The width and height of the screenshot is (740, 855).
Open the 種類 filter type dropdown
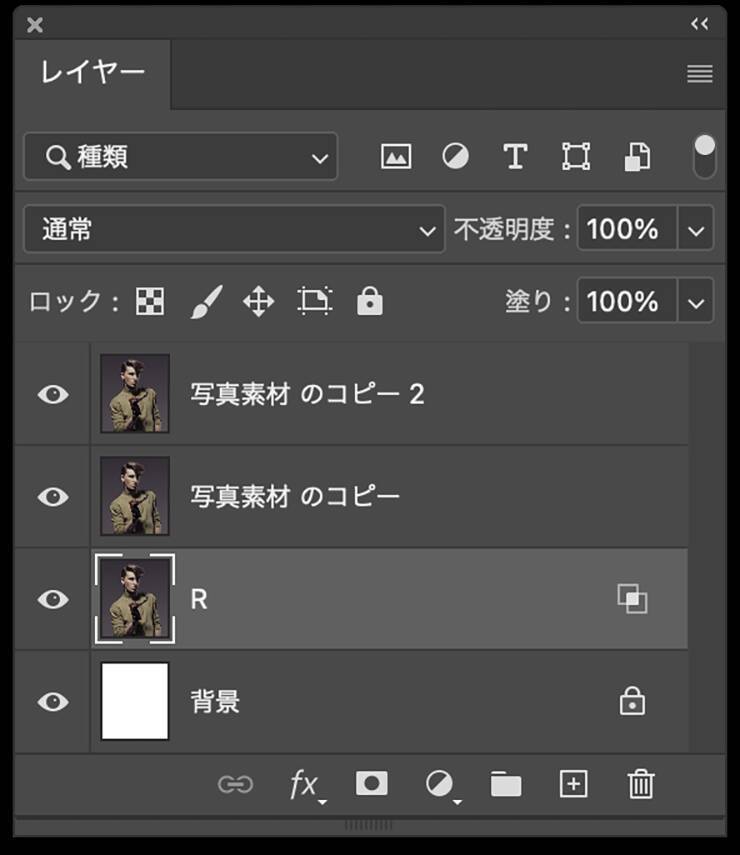point(180,157)
